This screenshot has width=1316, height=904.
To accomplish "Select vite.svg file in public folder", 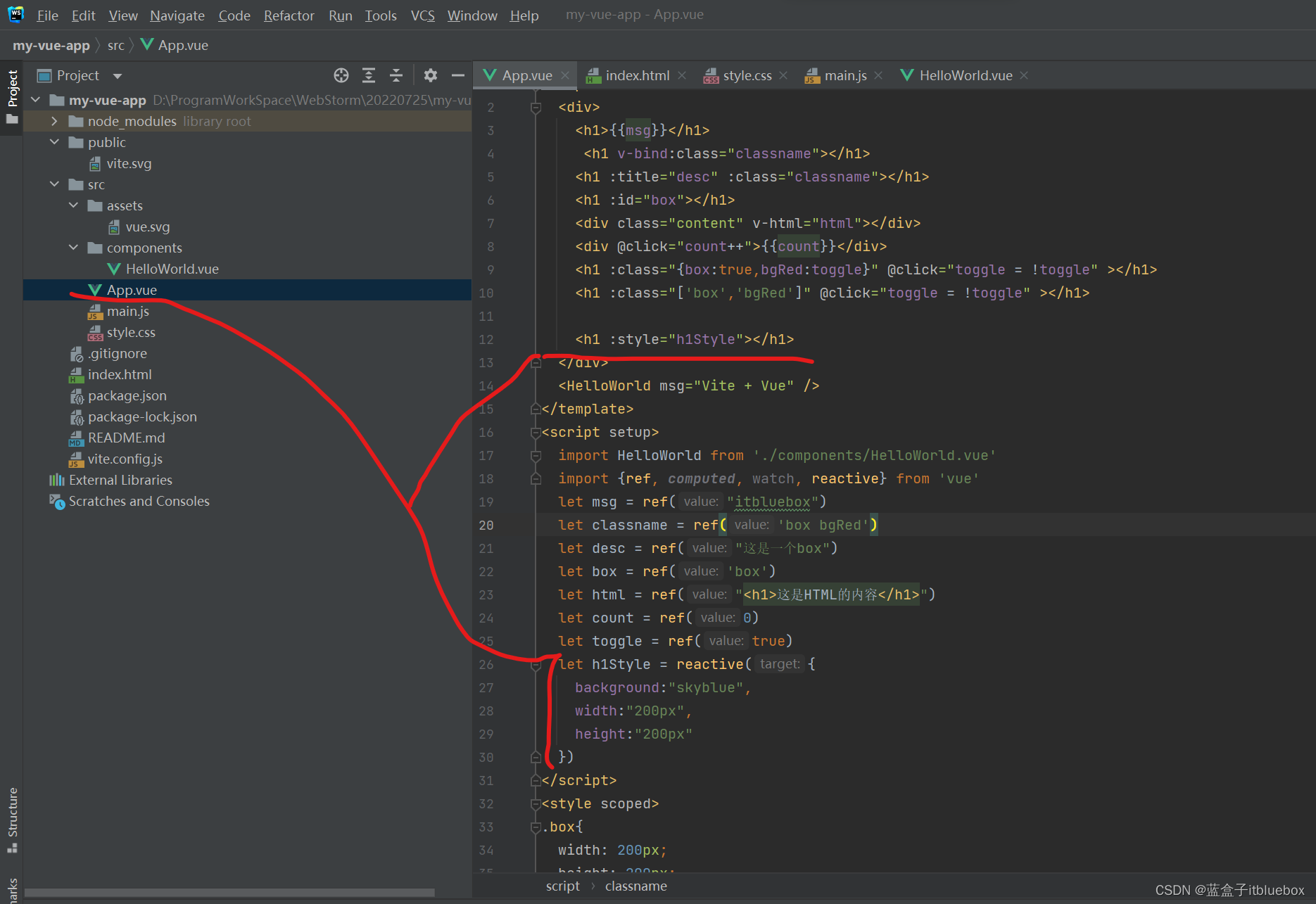I will pos(129,163).
